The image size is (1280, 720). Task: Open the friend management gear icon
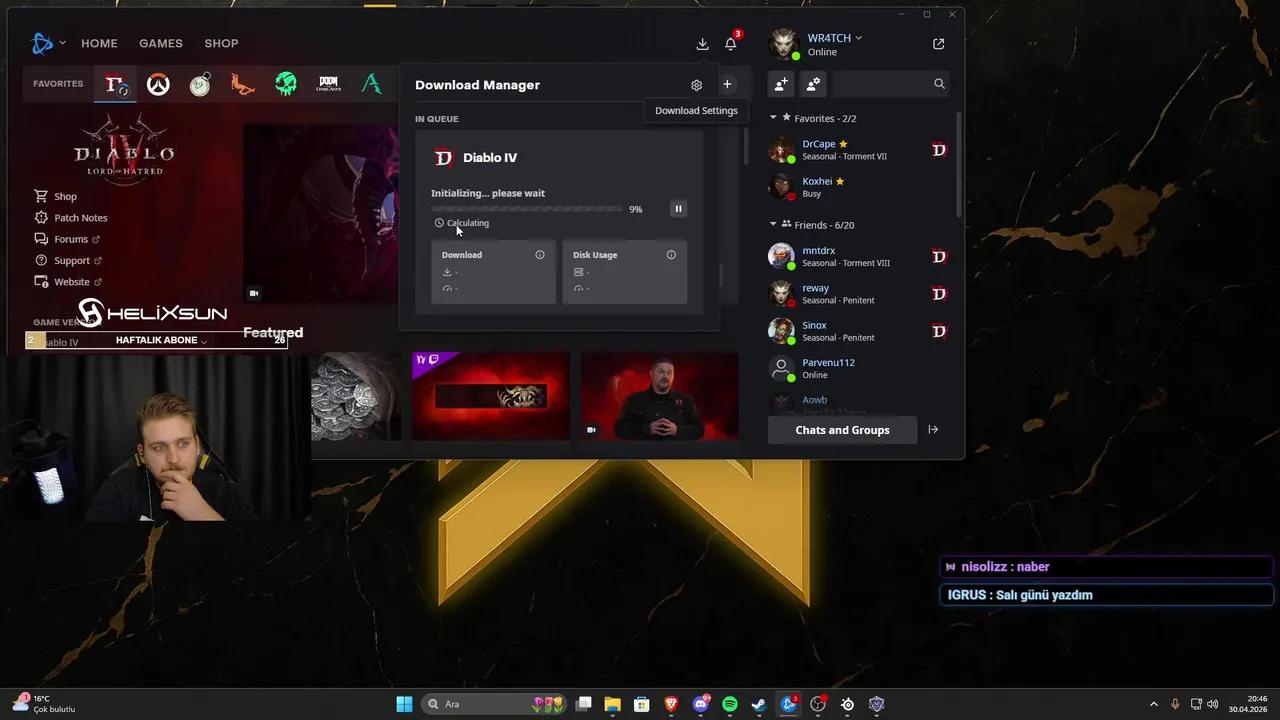pos(814,84)
